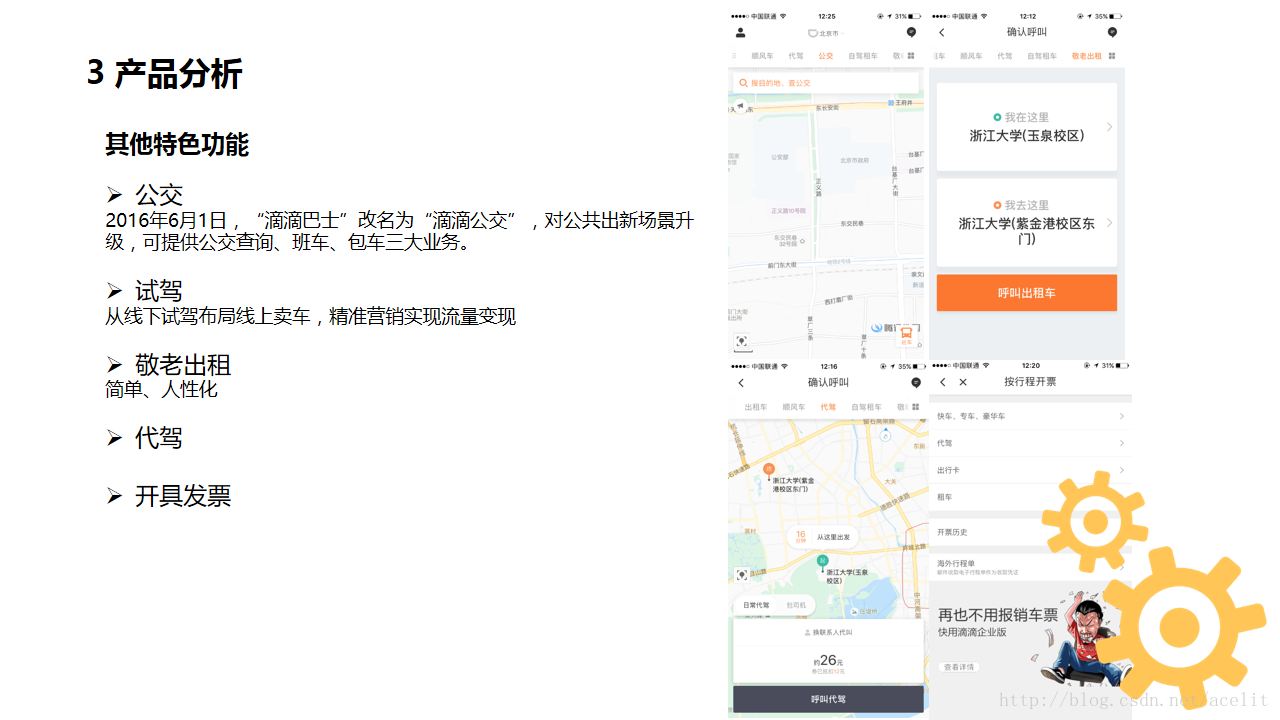Viewport: 1280px width, 720px height.
Task: Expand the 出行卡 row chevron
Action: [x=1122, y=470]
